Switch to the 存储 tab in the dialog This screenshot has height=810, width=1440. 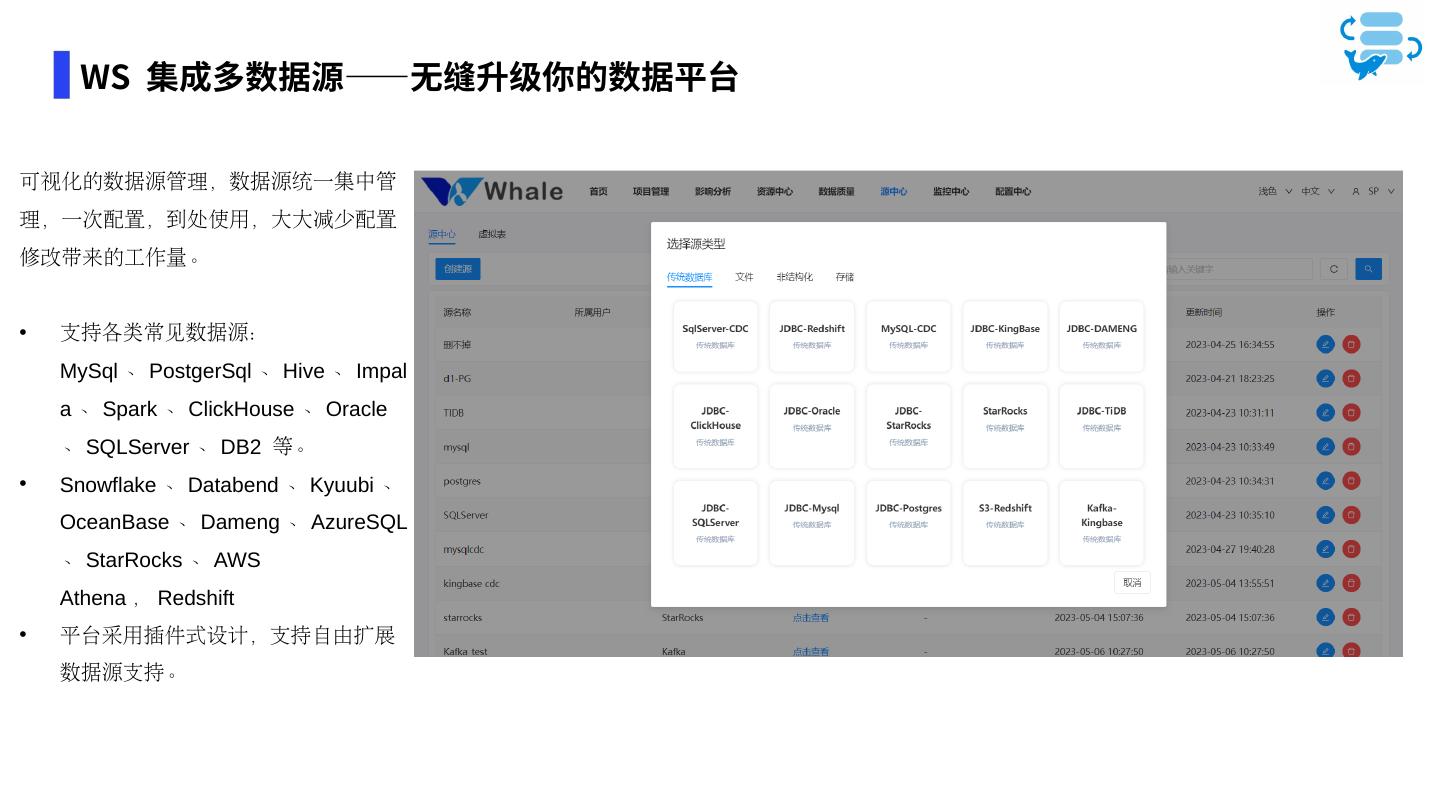pos(845,277)
